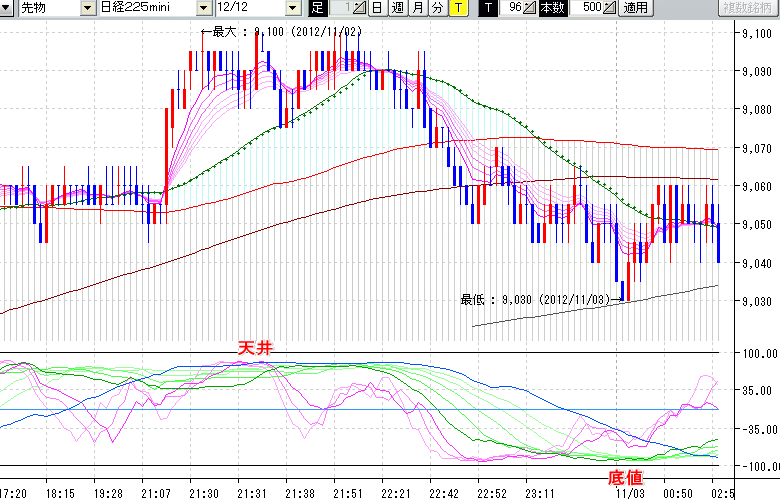Select the minute 分 candlestick period
Viewport: 780px width, 500px height.
tap(438, 8)
